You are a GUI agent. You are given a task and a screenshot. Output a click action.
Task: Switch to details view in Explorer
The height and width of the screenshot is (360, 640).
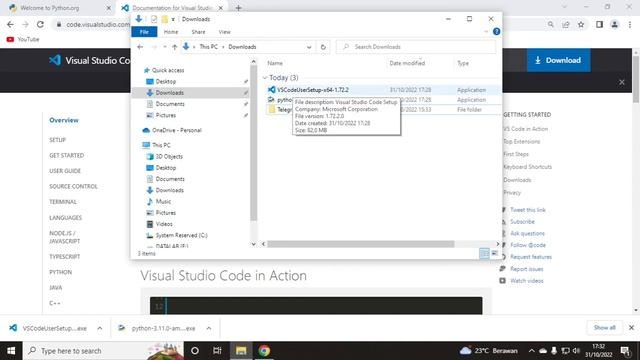point(484,253)
